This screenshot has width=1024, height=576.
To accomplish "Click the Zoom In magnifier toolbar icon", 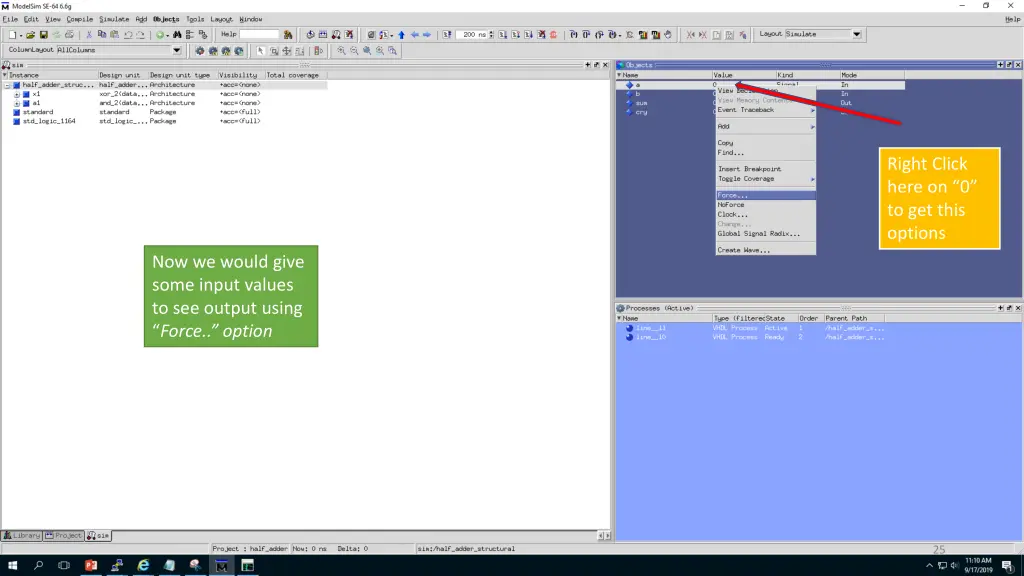I will 342,51.
